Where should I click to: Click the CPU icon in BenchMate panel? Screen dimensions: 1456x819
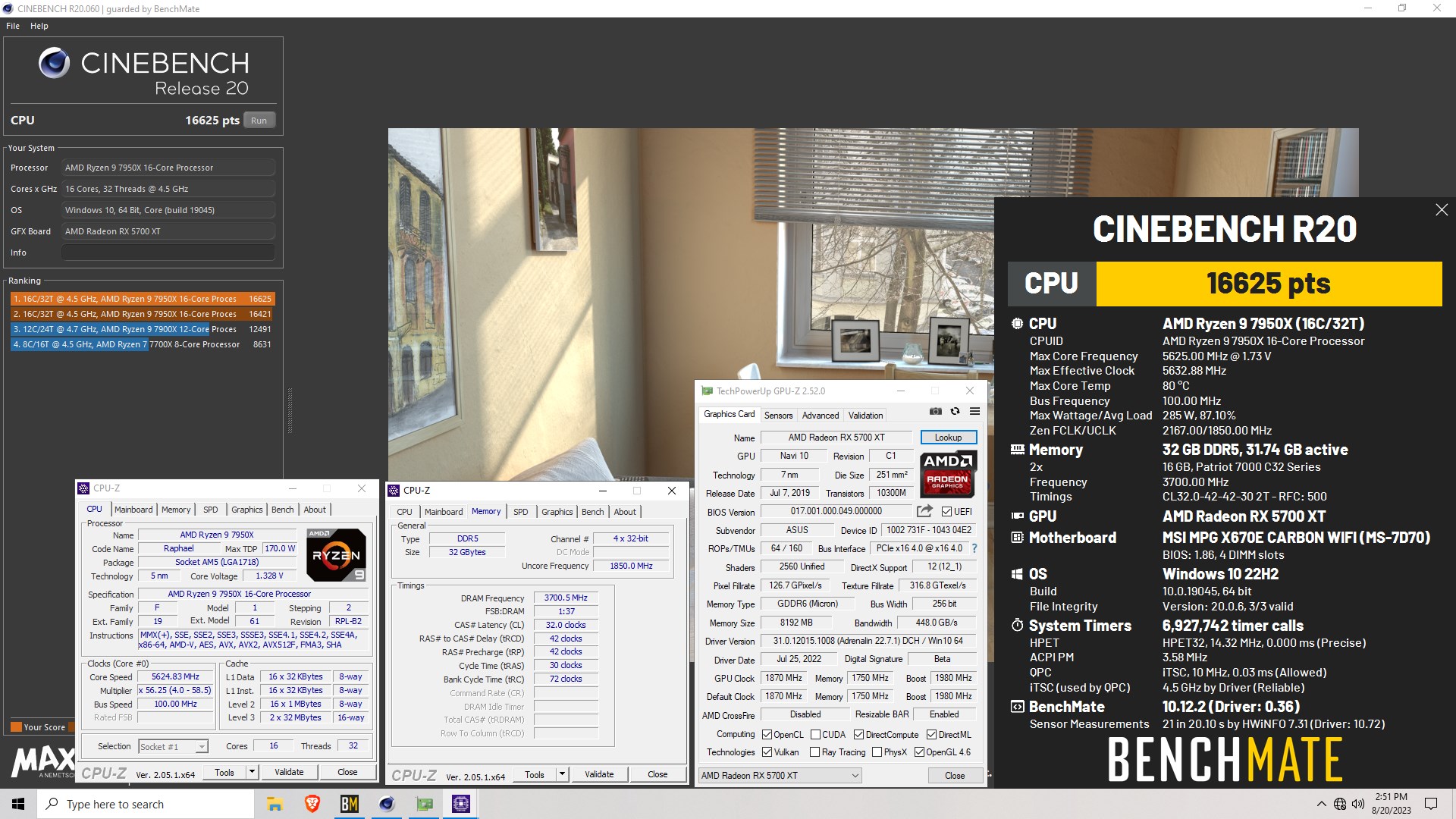pos(1017,324)
